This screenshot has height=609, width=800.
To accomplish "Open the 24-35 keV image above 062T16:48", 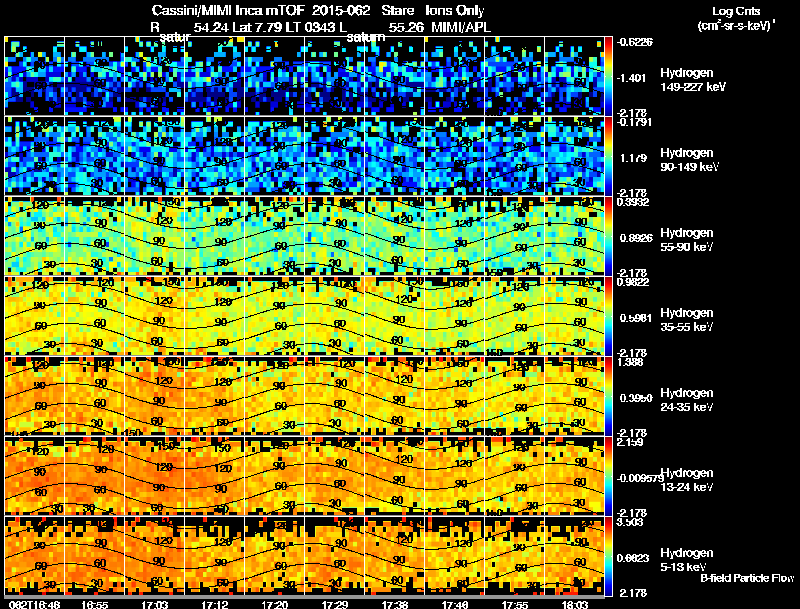I will point(35,396).
